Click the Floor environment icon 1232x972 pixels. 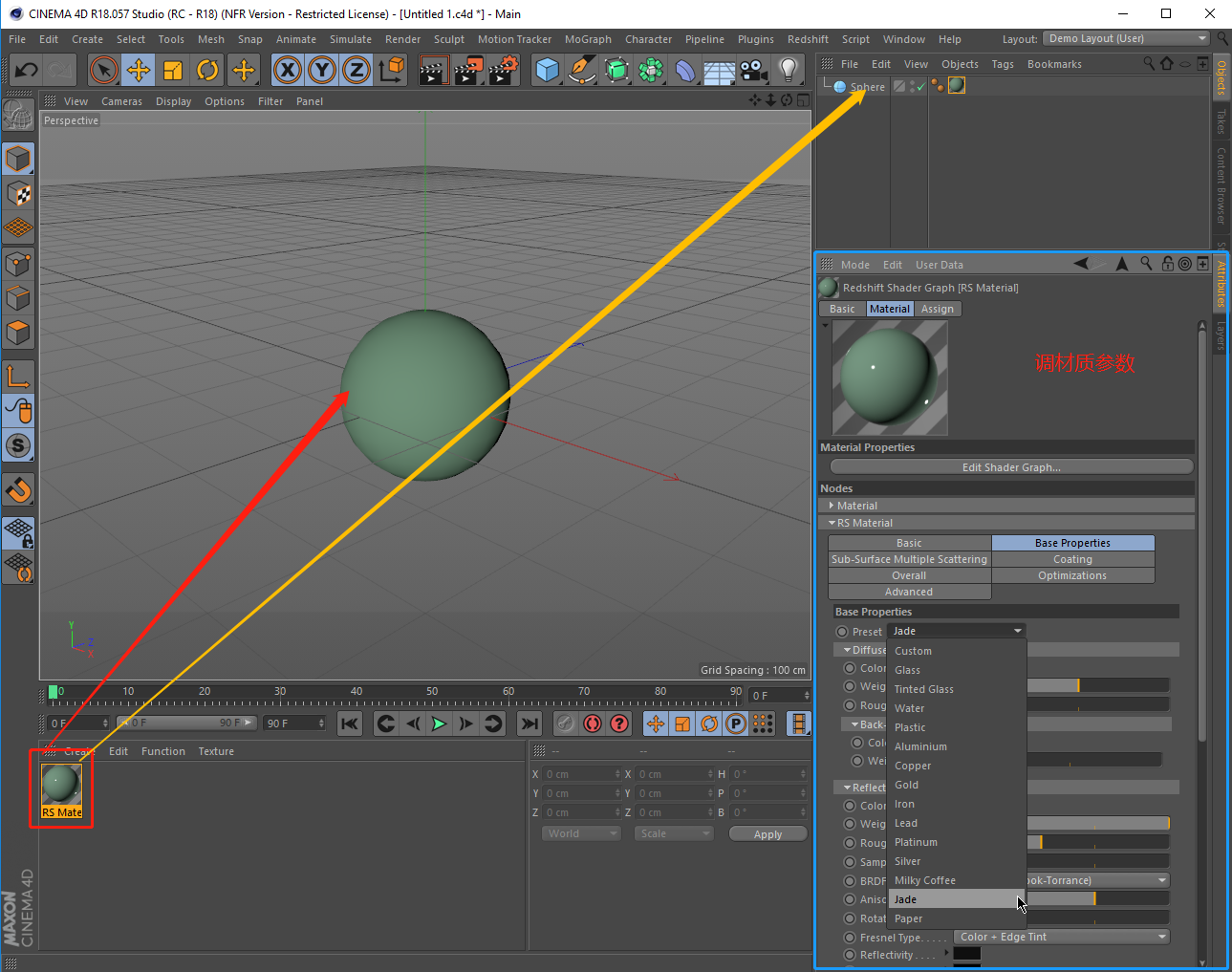720,70
